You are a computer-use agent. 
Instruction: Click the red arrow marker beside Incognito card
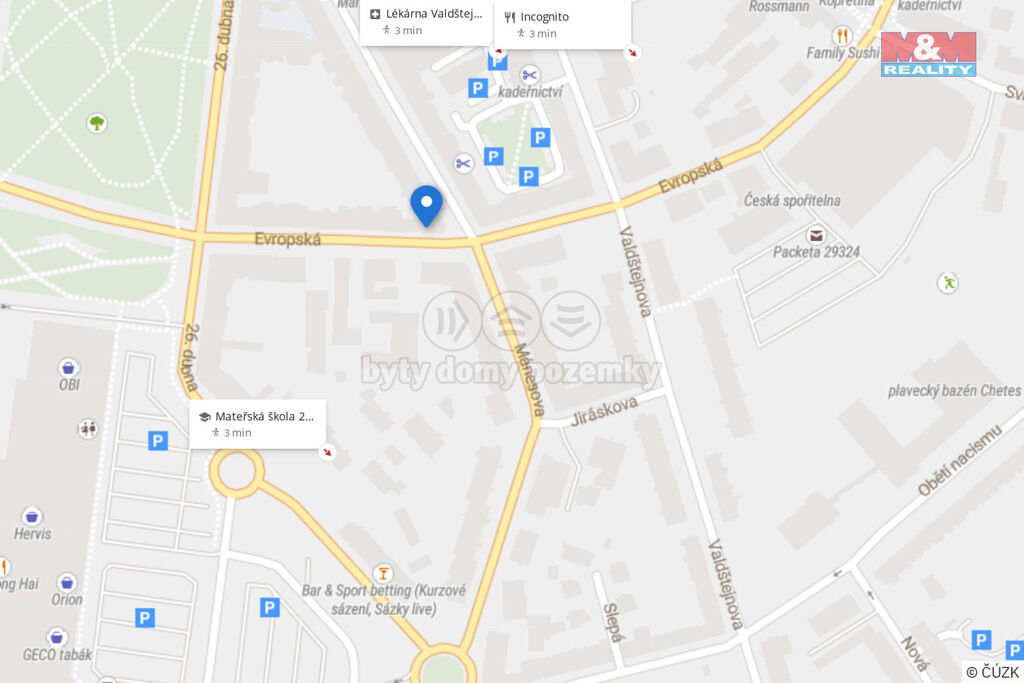[632, 52]
